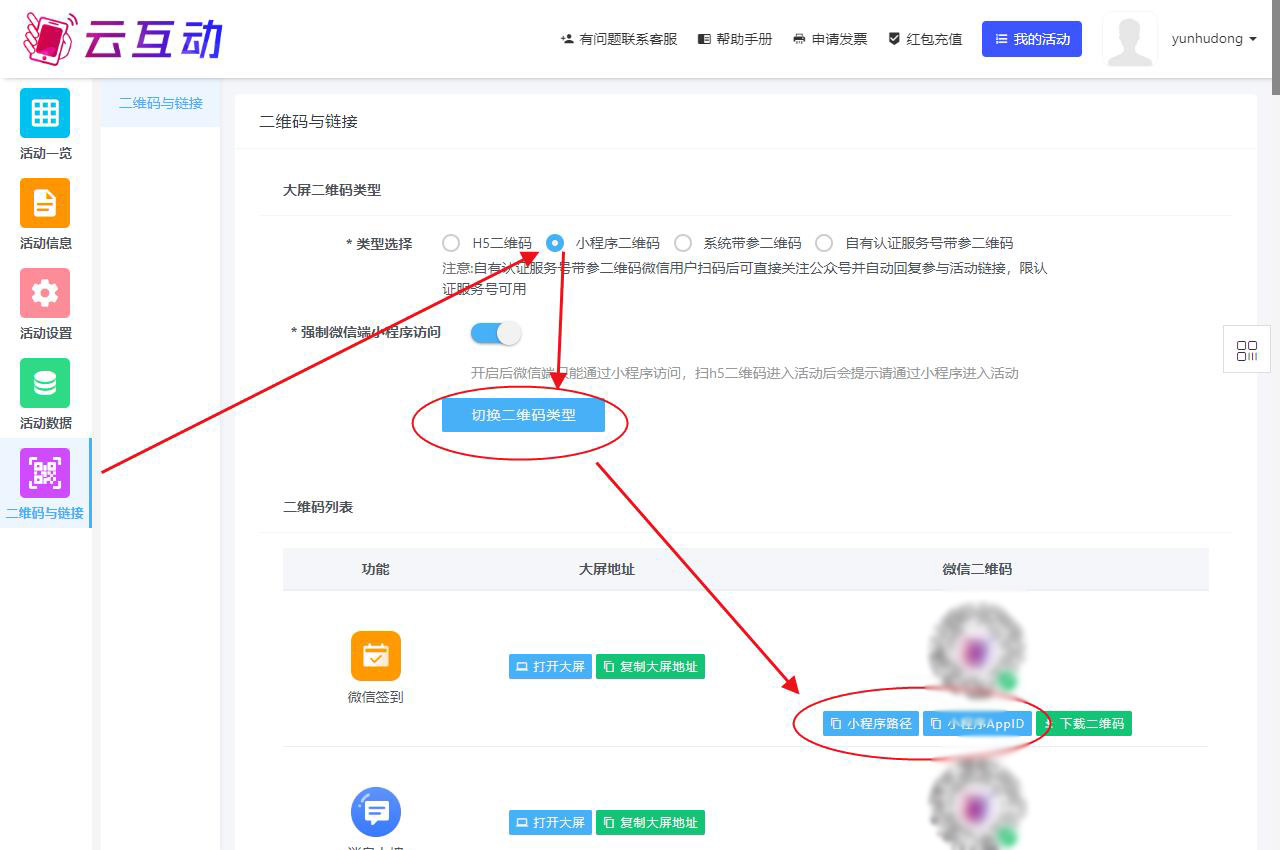Open the 活动设置 gear icon
The image size is (1280, 850).
pyautogui.click(x=45, y=293)
